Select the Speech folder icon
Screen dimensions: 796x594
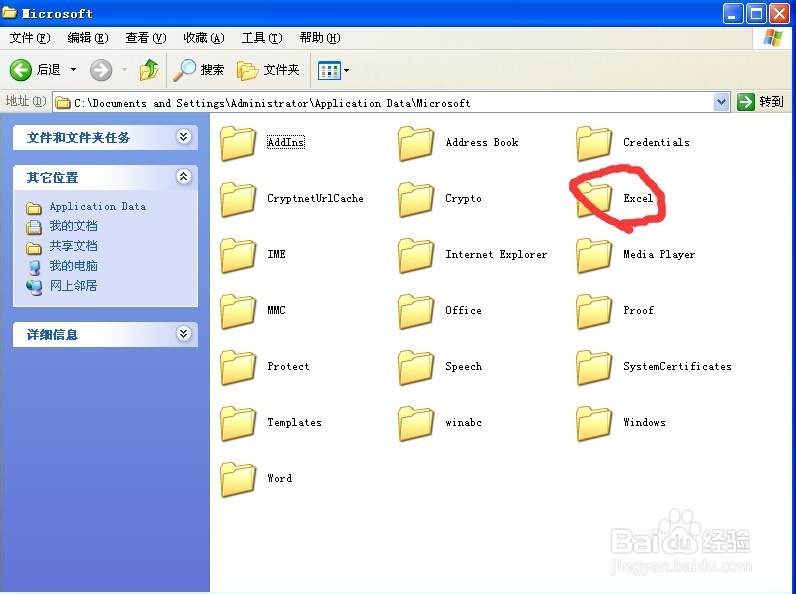coord(416,368)
